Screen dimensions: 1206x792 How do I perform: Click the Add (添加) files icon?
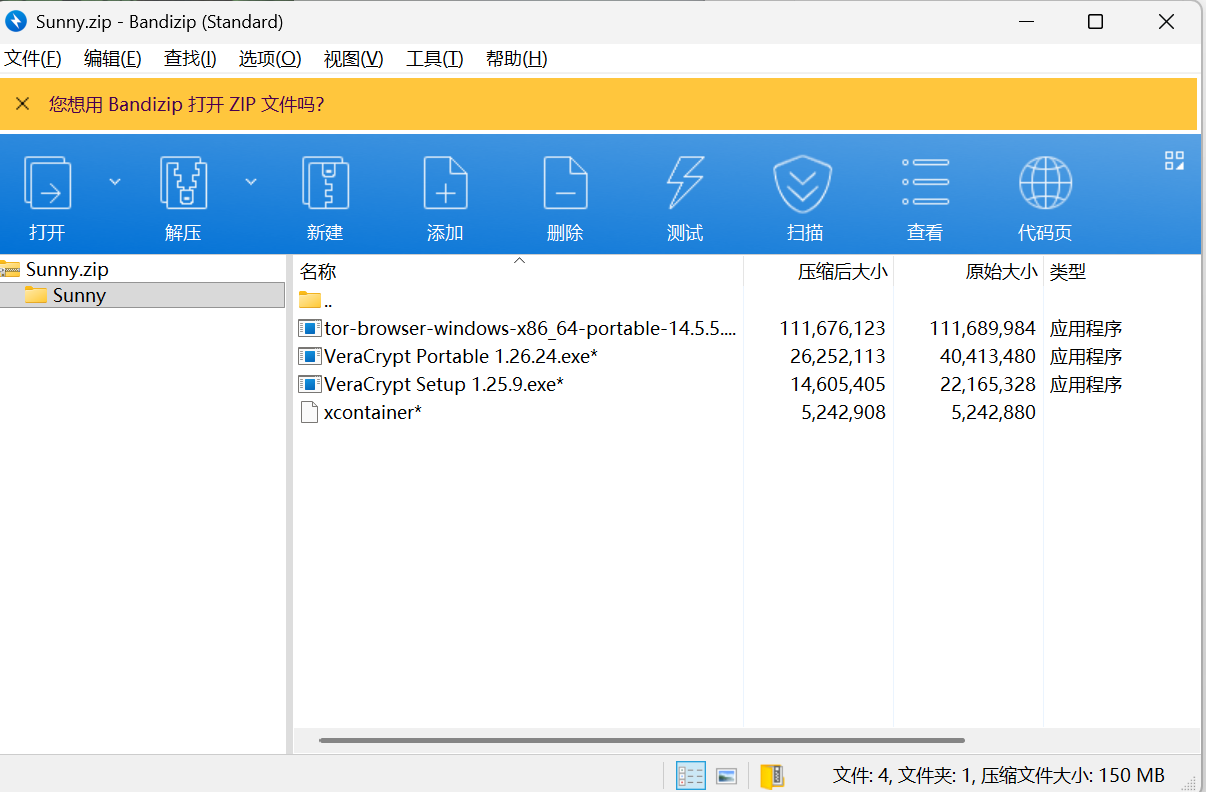pyautogui.click(x=445, y=183)
